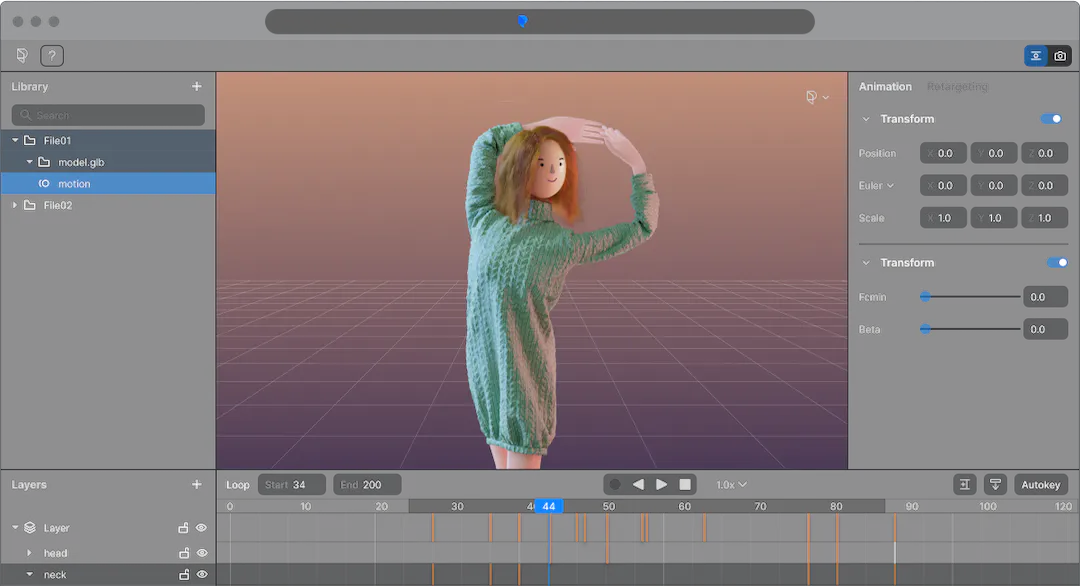Click the add Library item plus icon

click(x=197, y=87)
